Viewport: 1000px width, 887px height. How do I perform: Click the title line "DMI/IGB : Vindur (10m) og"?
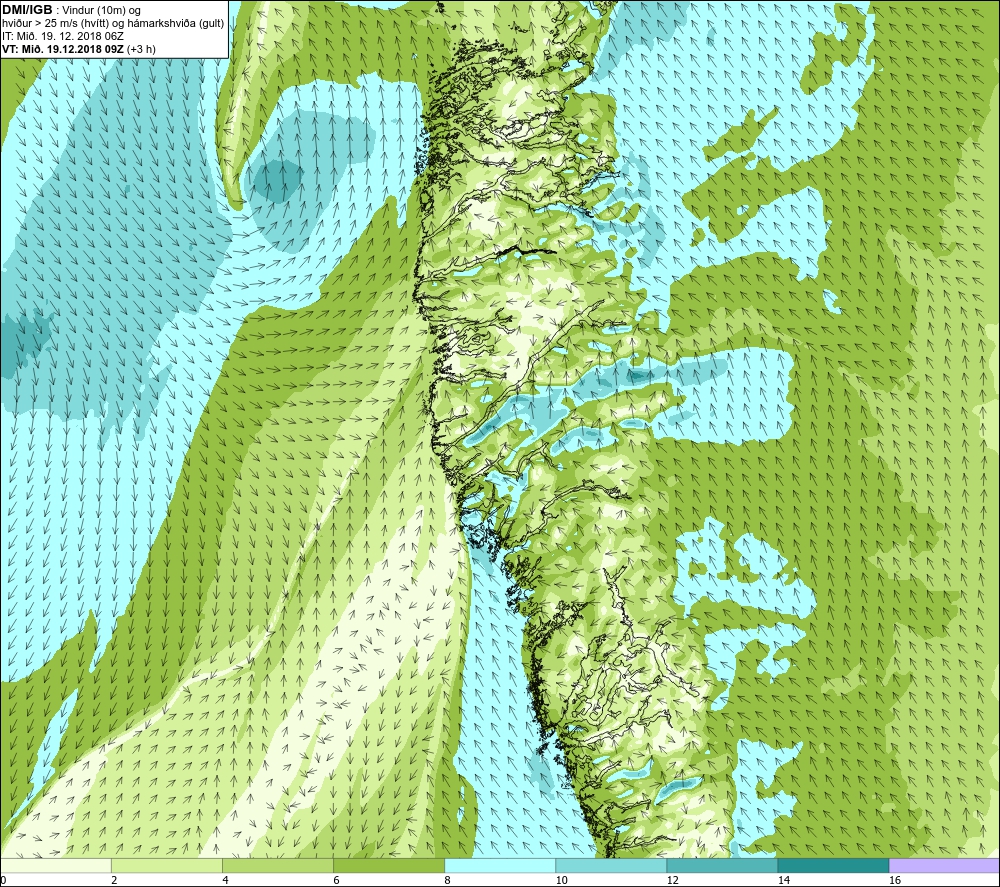71,10
